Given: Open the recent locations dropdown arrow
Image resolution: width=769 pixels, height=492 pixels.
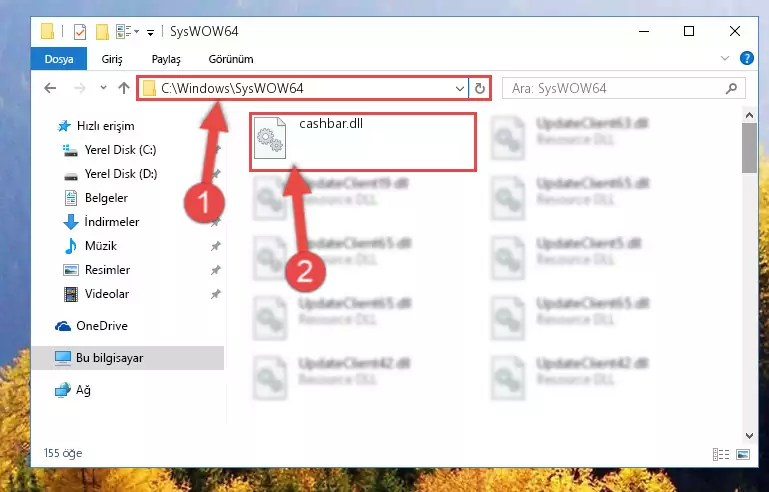Looking at the screenshot, I should click(x=103, y=88).
